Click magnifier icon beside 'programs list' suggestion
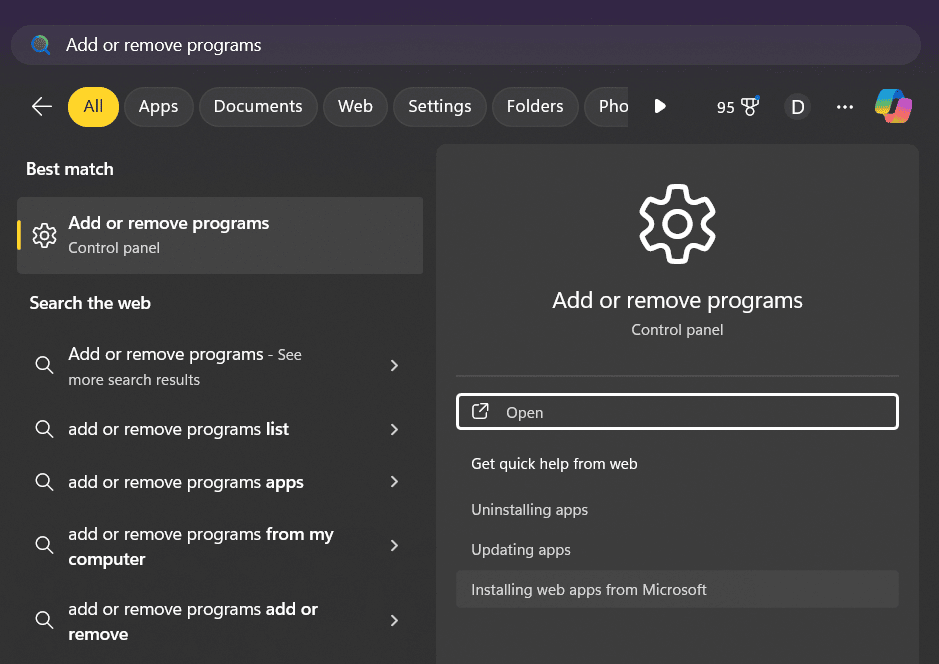Screen dimensions: 939x664 click(44, 429)
